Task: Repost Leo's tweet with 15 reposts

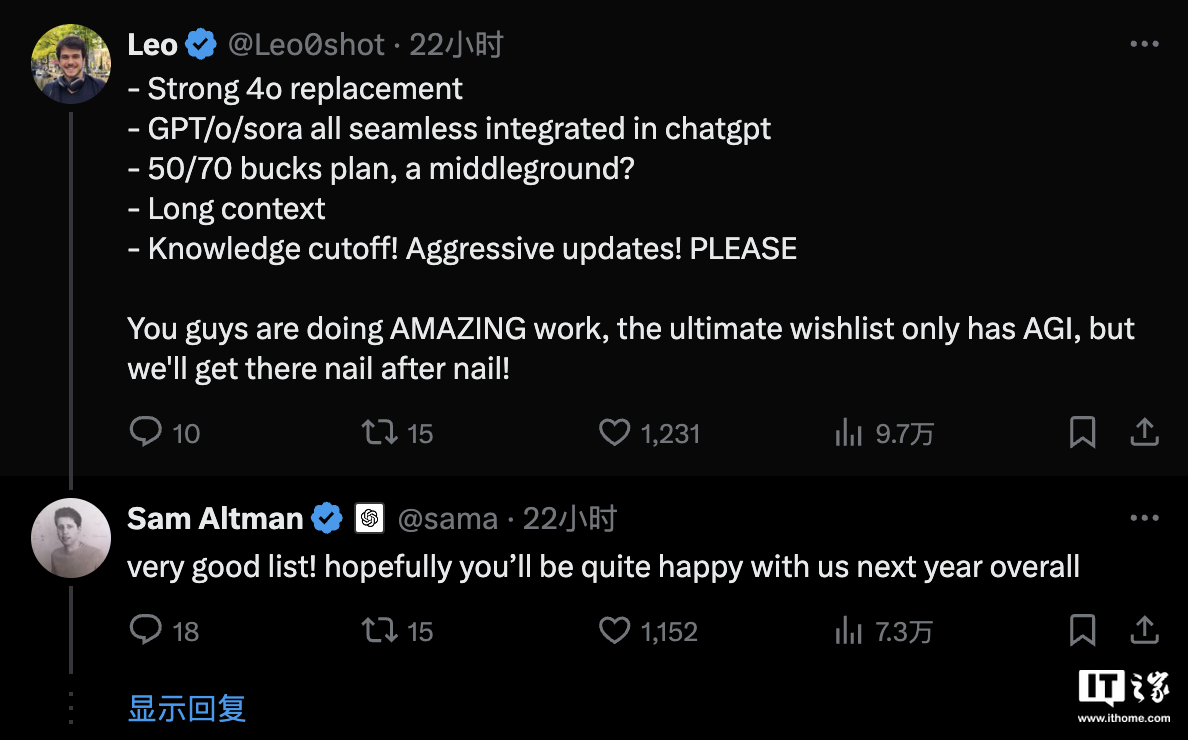Action: pos(379,432)
